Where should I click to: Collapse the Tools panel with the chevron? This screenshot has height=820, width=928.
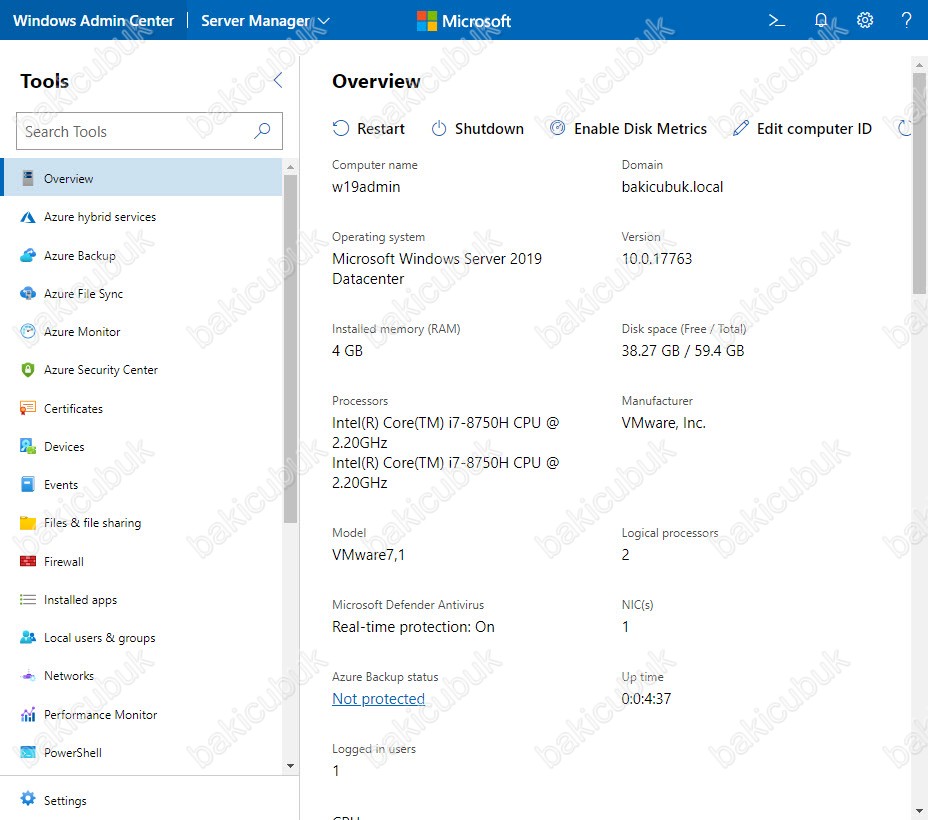(278, 80)
